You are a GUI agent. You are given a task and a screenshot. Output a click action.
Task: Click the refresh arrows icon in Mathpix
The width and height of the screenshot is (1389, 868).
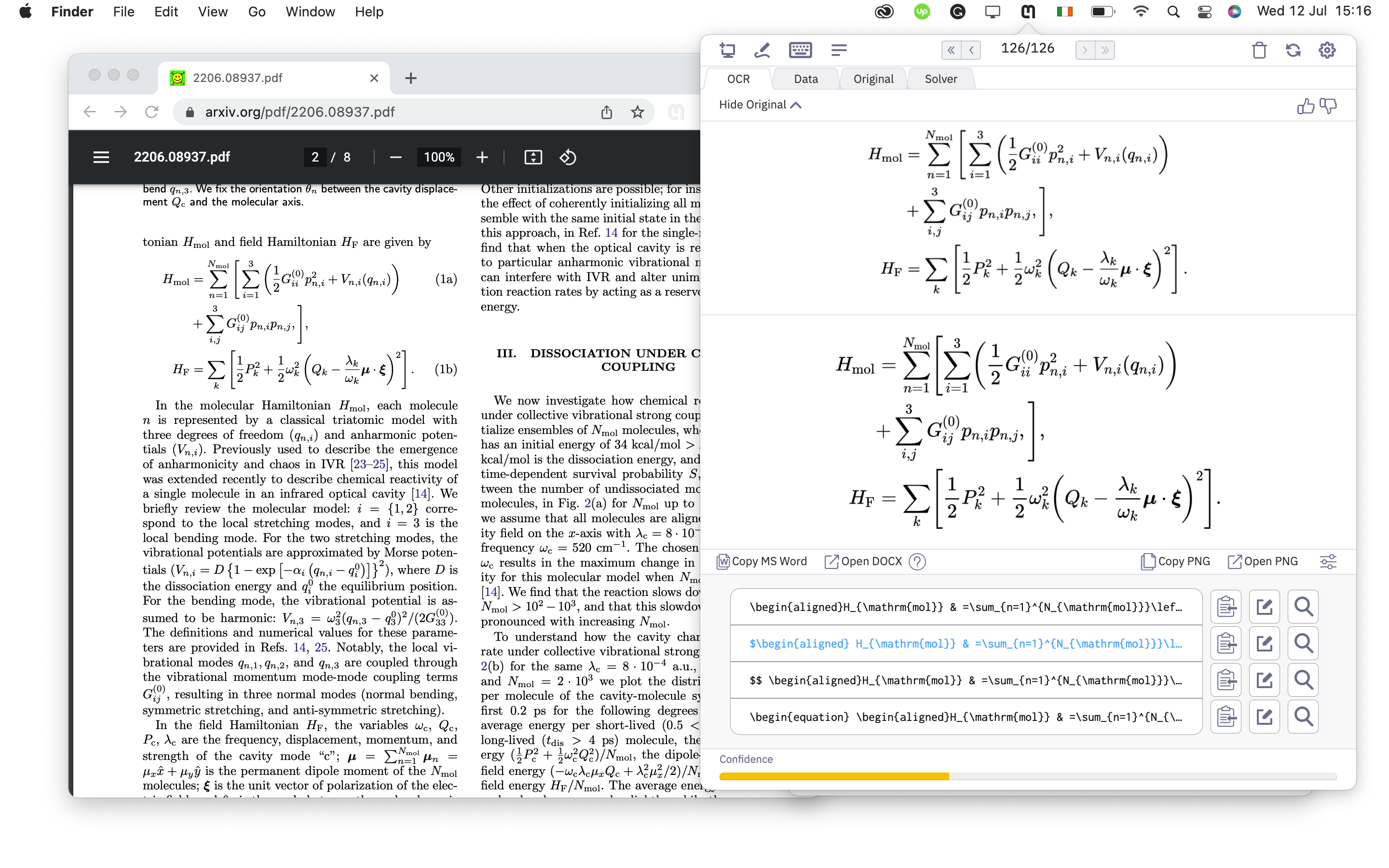tap(1293, 50)
